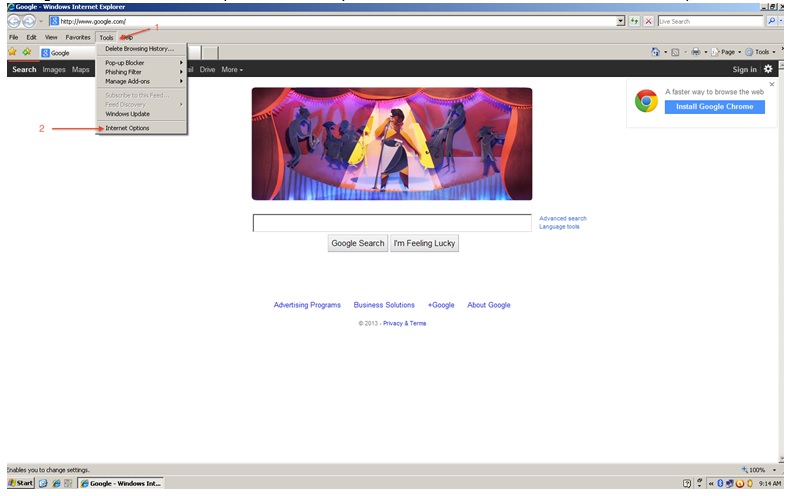Expand Manage Add-ons submenu

pyautogui.click(x=142, y=81)
